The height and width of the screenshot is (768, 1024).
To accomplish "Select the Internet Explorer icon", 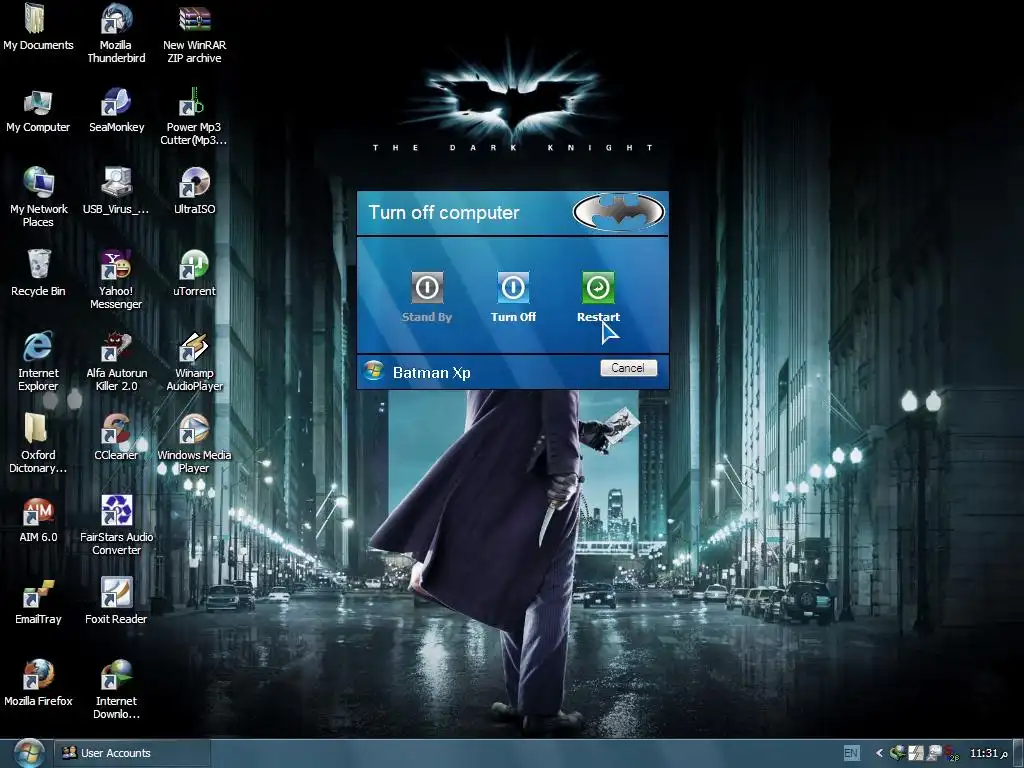I will (x=38, y=361).
